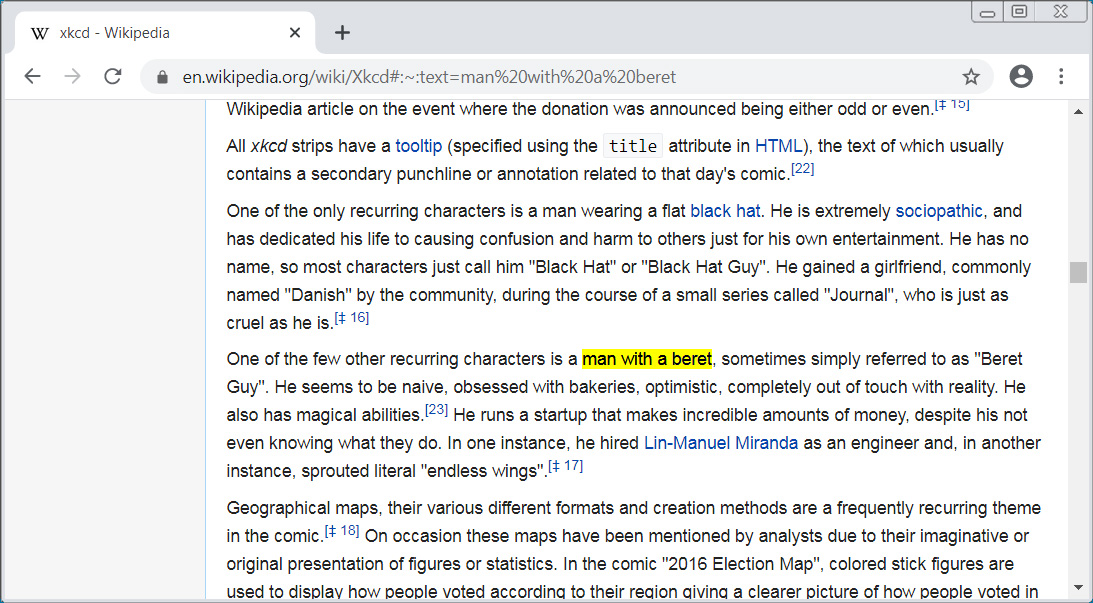Close the Chrome window
The image size is (1093, 603).
tap(1061, 12)
